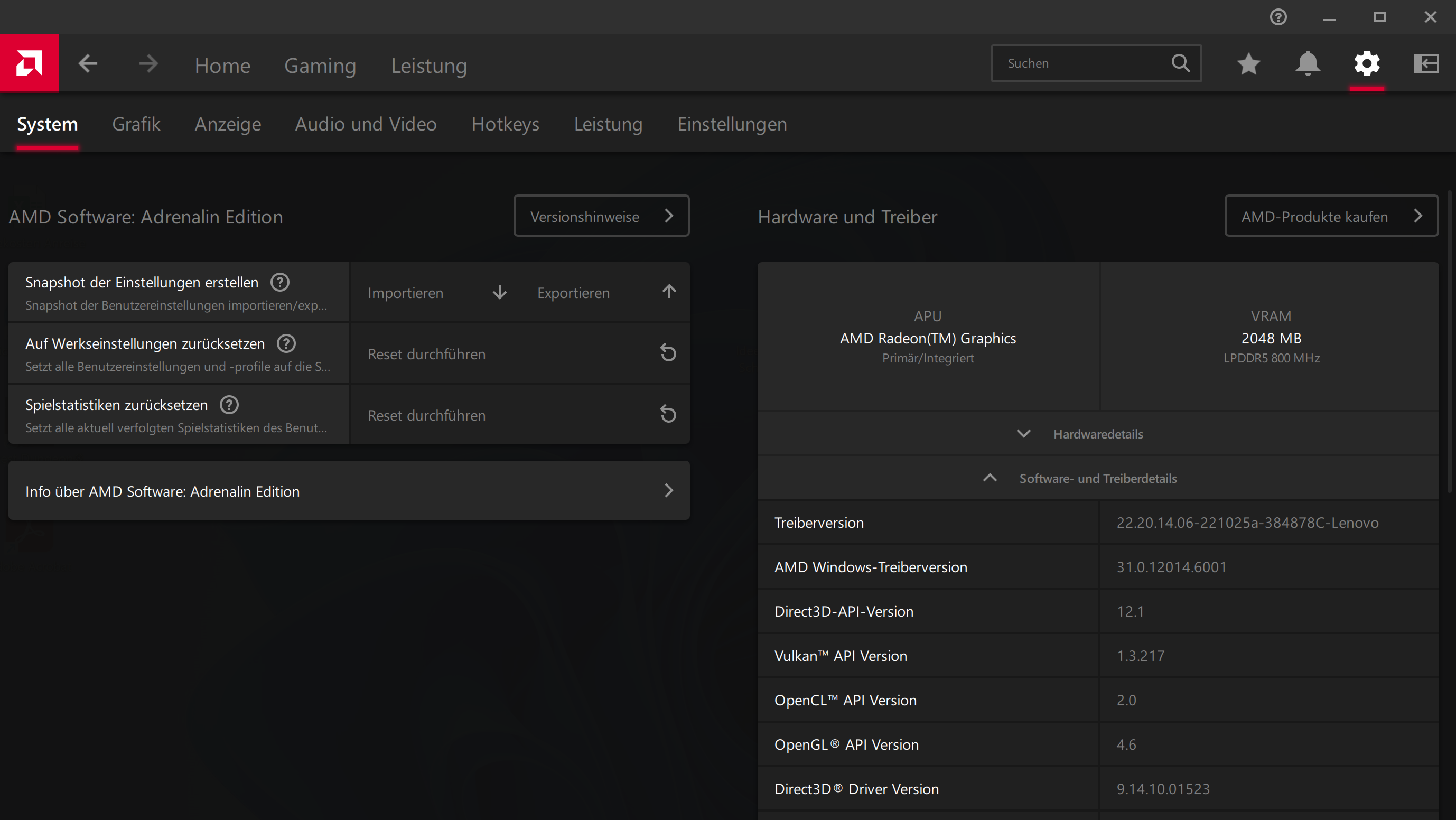Image resolution: width=1456 pixels, height=820 pixels.
Task: Click the Suchen search field
Action: tap(1096, 63)
